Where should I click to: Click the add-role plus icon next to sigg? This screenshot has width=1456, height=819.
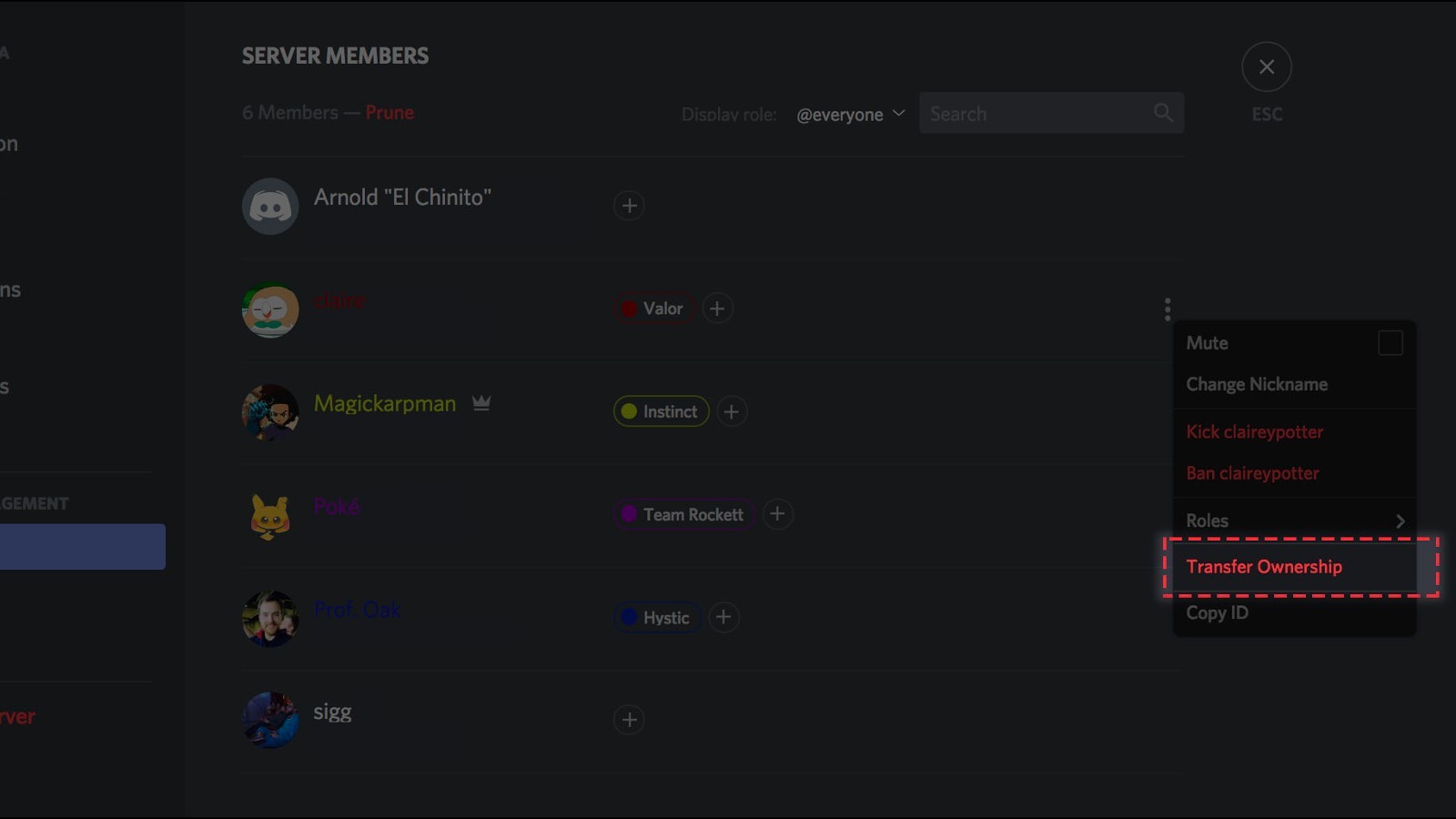click(x=629, y=720)
